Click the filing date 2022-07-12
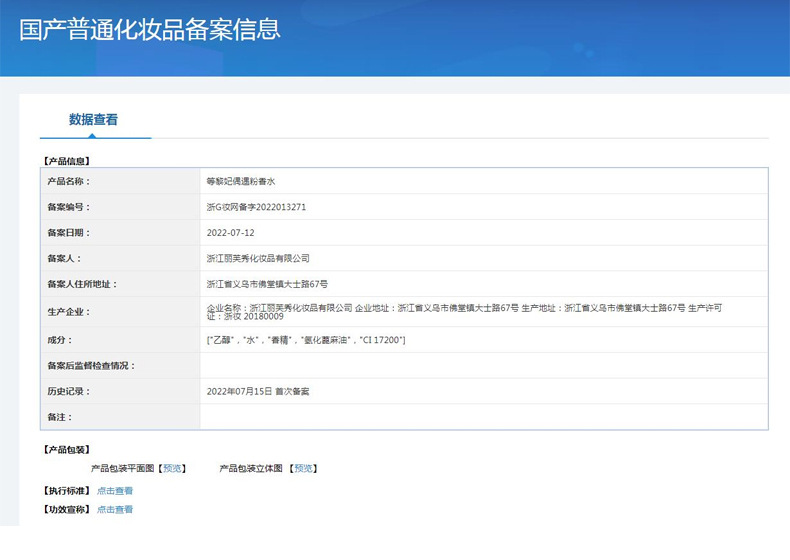Screen dimensions: 790x560 pos(231,232)
